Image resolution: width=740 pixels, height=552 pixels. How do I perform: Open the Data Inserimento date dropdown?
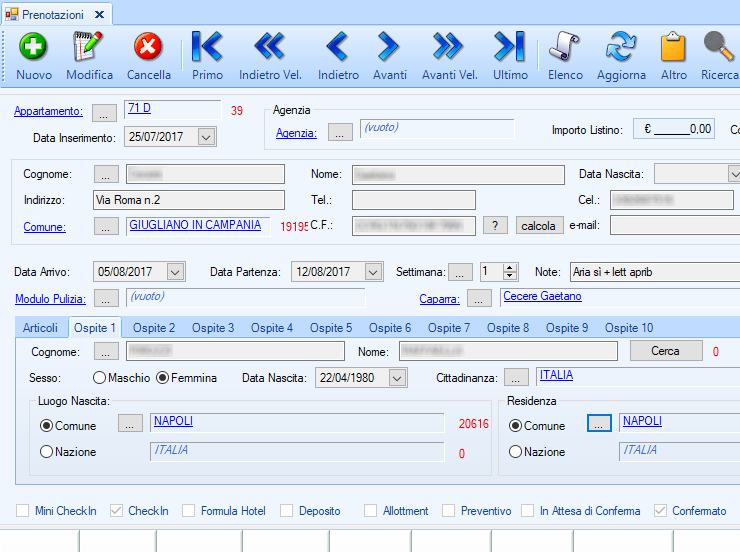[x=206, y=138]
